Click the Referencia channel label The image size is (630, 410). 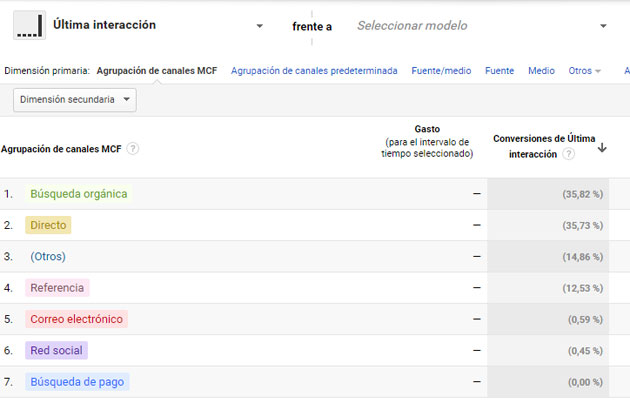coord(57,288)
